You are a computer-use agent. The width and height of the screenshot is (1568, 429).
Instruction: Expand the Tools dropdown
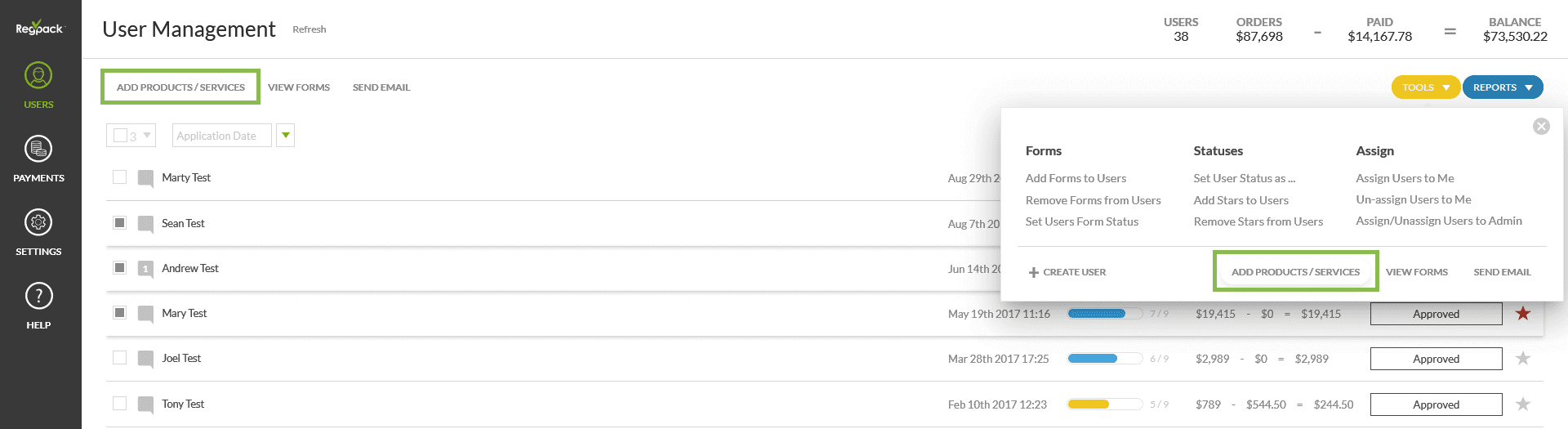point(1425,87)
